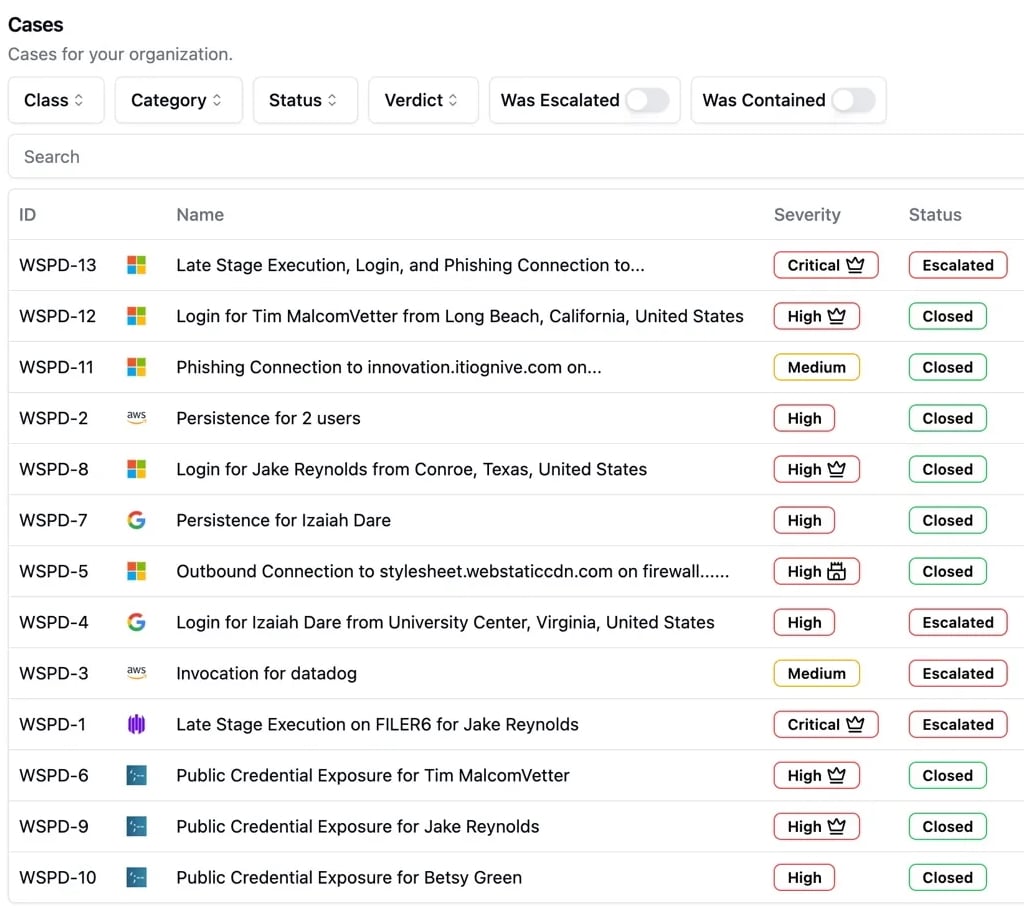Click Microsoft icon in WSPD-5 row
Viewport: 1024px width, 906px height.
136,572
